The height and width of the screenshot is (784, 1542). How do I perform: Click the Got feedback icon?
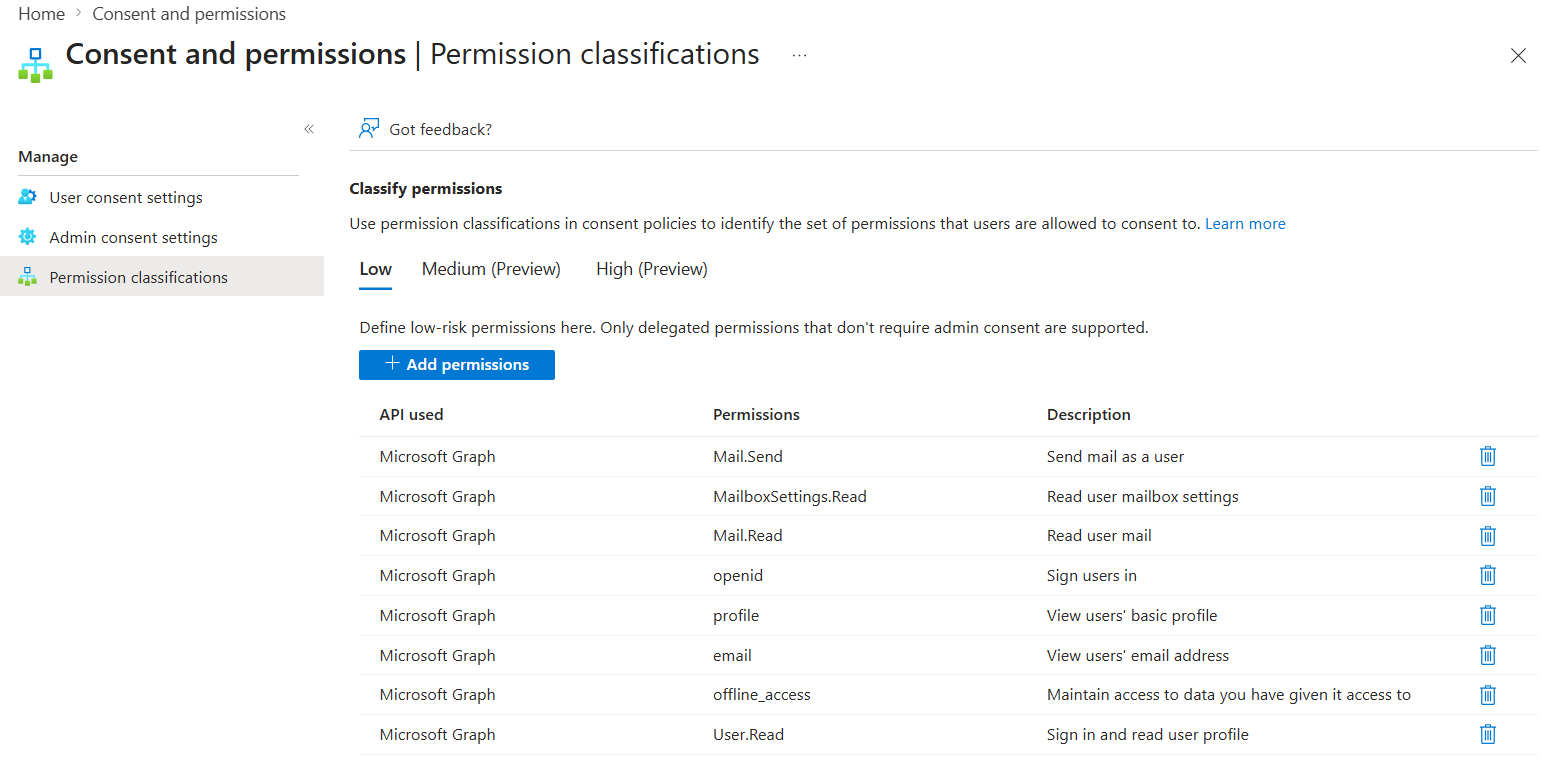tap(369, 128)
